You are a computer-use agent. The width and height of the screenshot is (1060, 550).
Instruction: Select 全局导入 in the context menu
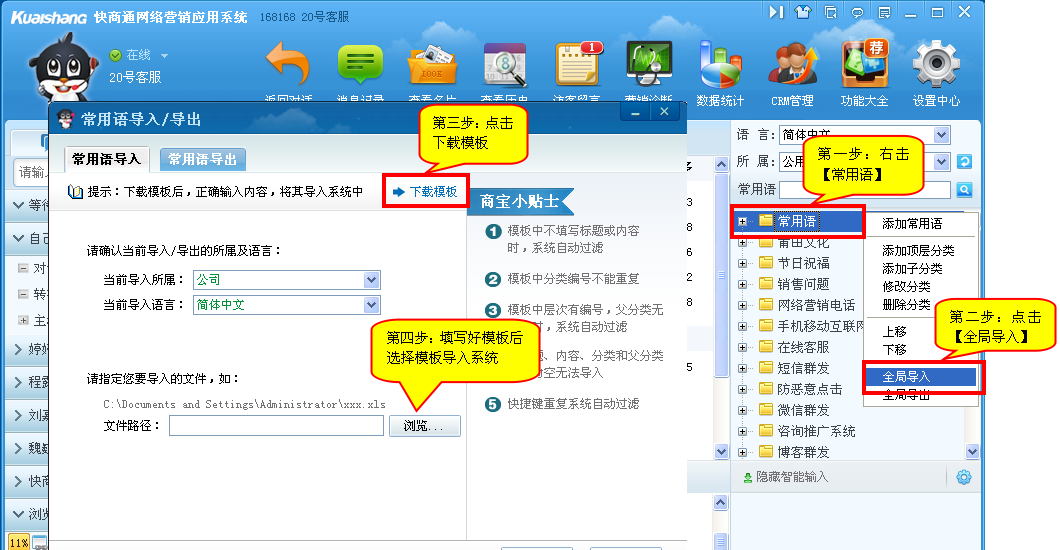(x=907, y=377)
